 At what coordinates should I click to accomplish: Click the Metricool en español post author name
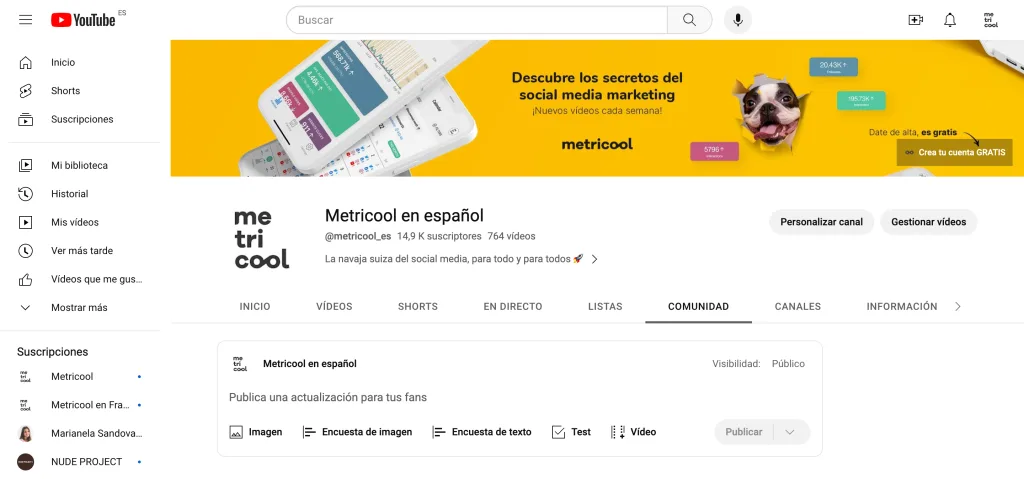[310, 364]
